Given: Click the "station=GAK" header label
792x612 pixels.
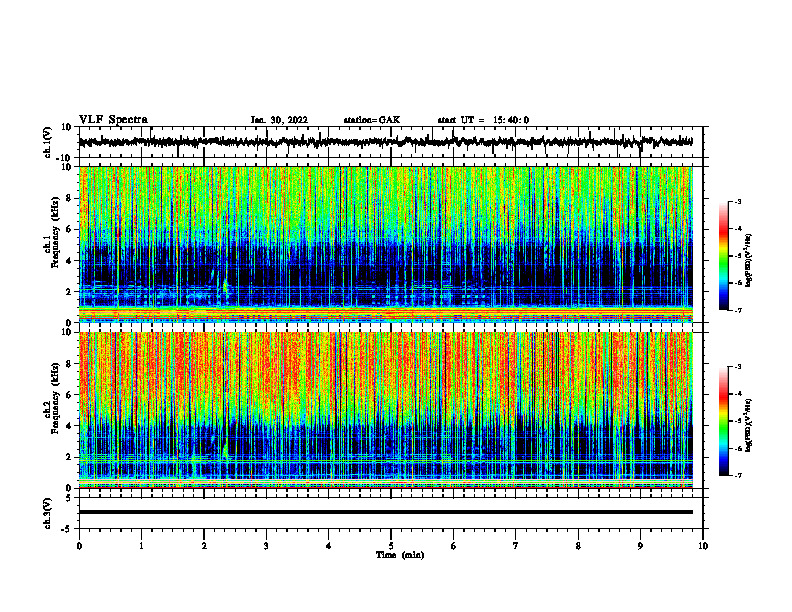Looking at the screenshot, I should pos(372,120).
